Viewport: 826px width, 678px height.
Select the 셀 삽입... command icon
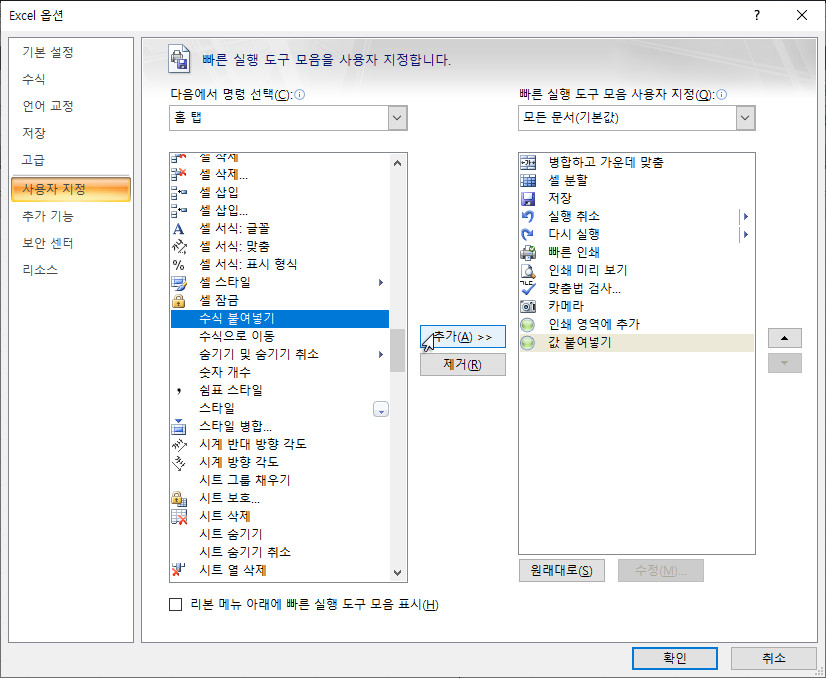[179, 210]
